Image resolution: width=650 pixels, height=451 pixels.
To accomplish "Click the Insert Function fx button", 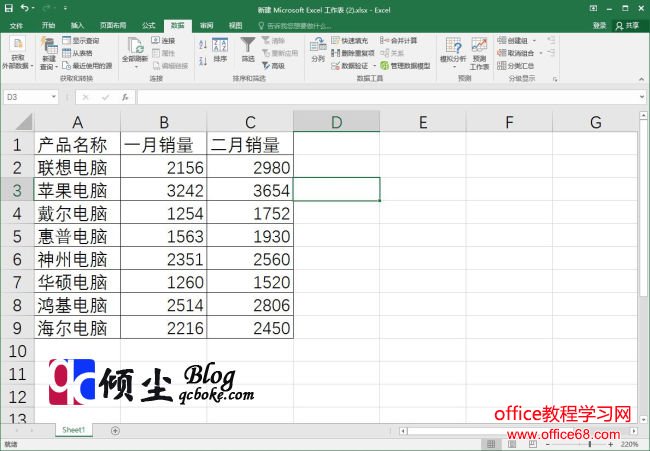I will point(125,97).
